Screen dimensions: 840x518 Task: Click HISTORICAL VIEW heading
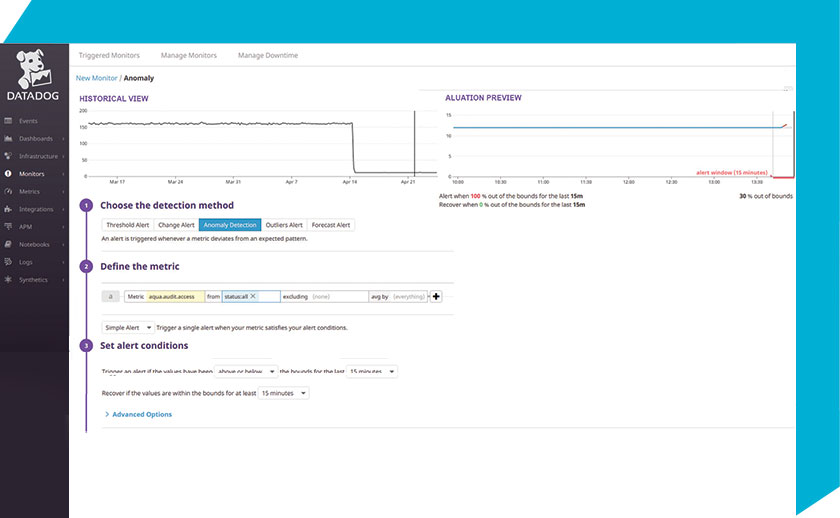tap(114, 99)
